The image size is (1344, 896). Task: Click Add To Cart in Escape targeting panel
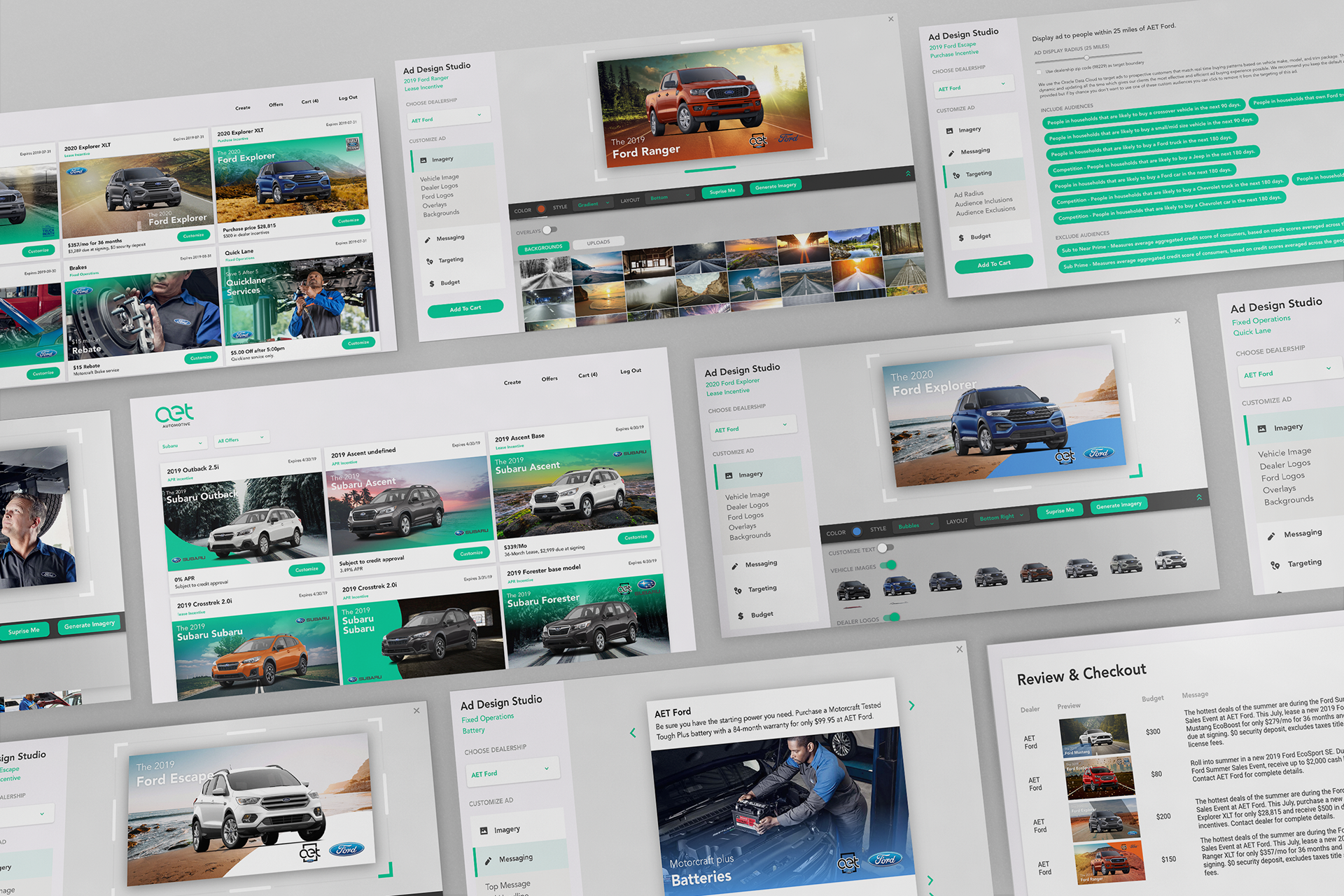click(994, 264)
